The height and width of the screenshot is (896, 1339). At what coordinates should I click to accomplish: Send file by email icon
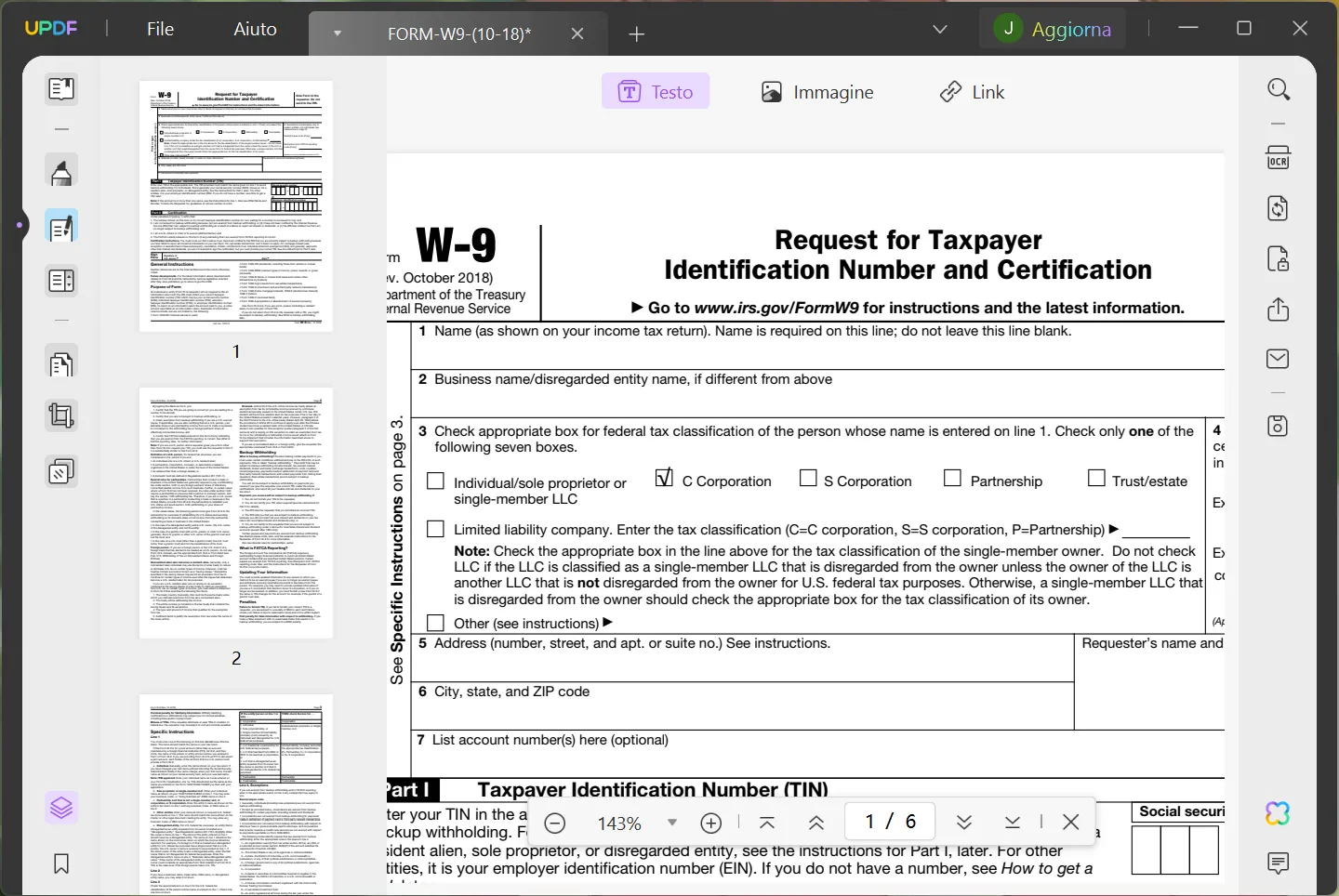click(x=1279, y=359)
